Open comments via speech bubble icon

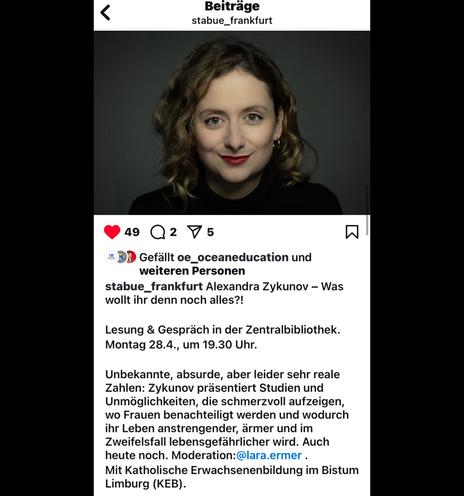click(x=158, y=232)
